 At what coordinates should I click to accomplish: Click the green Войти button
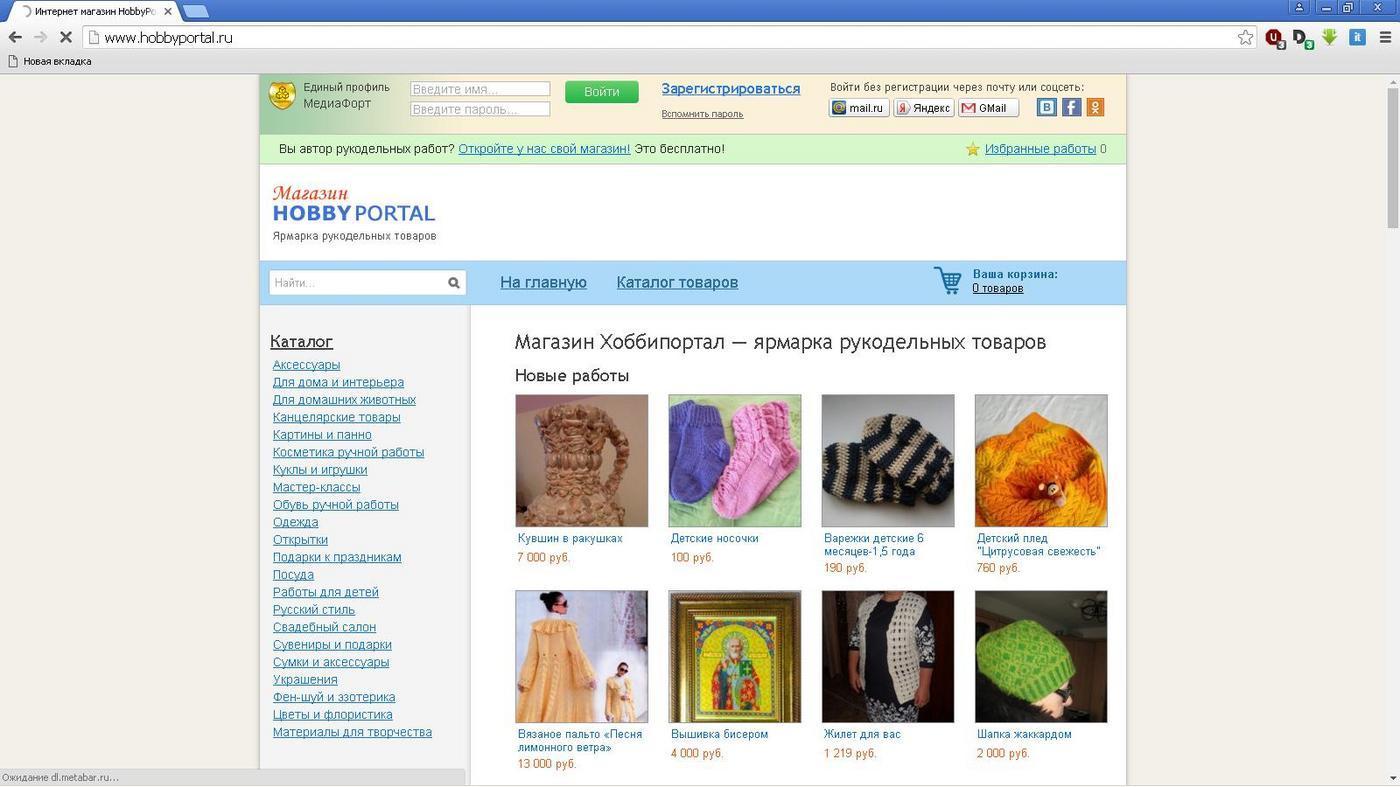pos(600,91)
